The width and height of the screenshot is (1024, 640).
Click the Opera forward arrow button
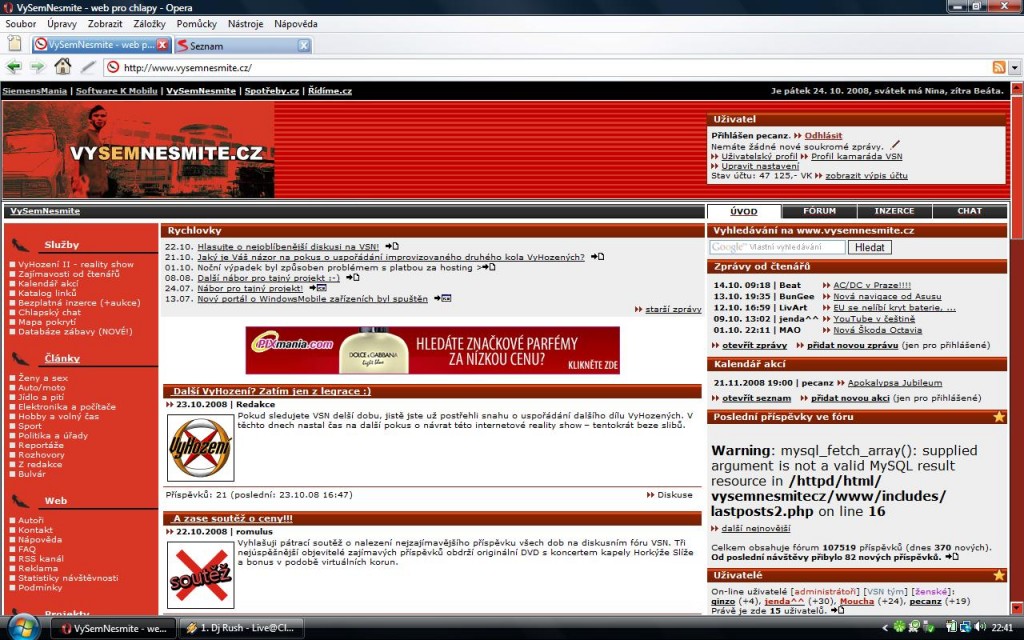[x=37, y=67]
